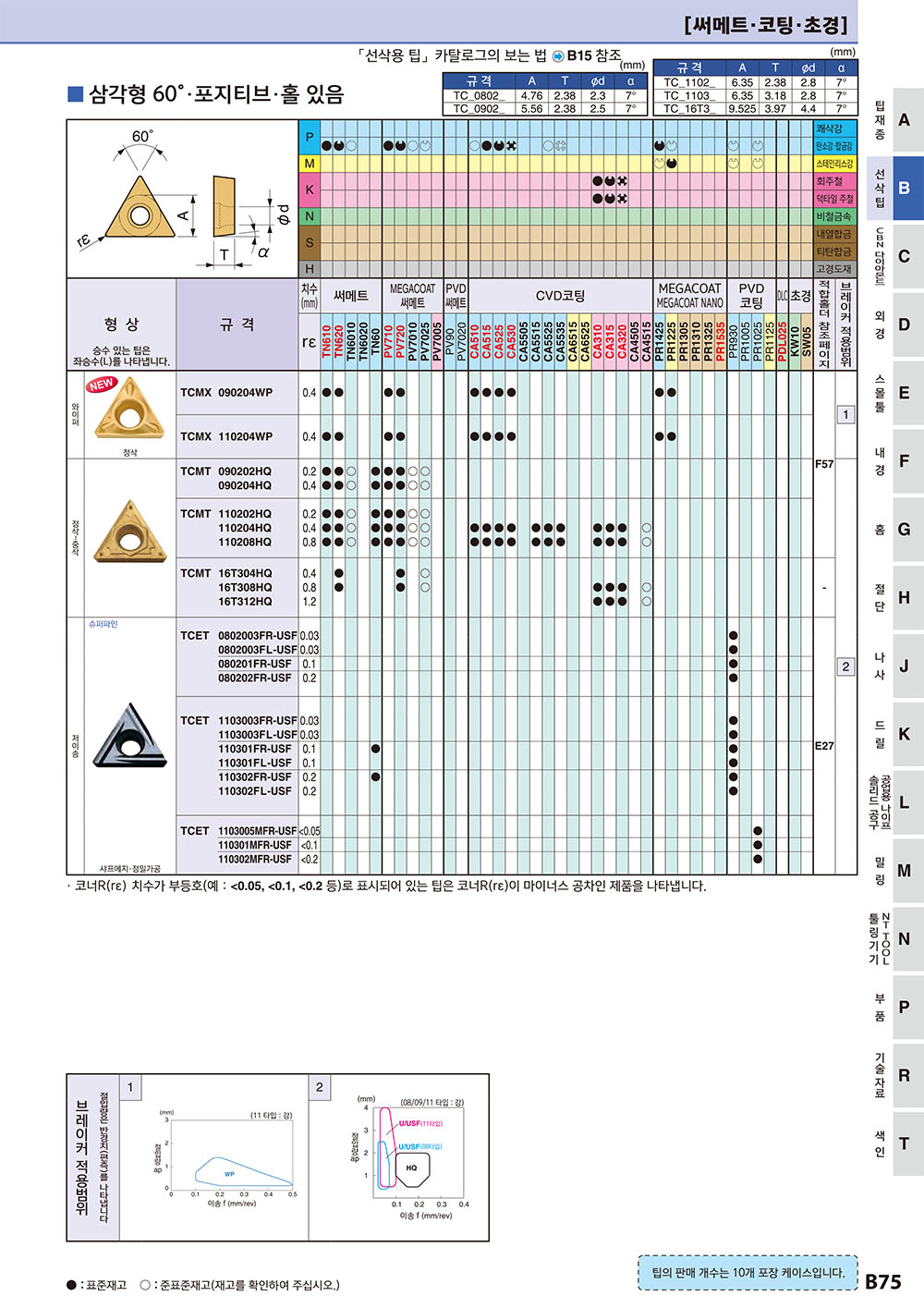This screenshot has width=924, height=1308.
Task: Click the filled circle legend symbol for 표준재고
Action: (x=71, y=1285)
